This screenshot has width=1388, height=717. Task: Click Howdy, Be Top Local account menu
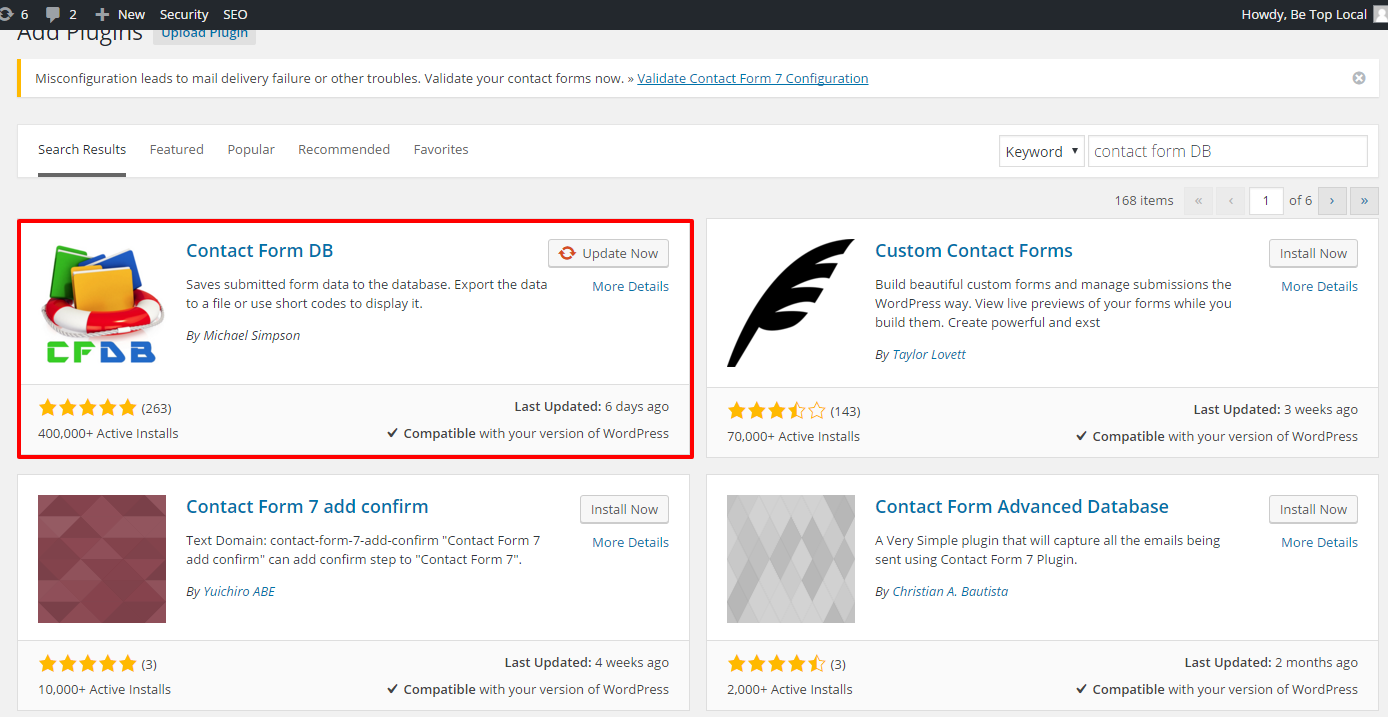click(x=1304, y=14)
